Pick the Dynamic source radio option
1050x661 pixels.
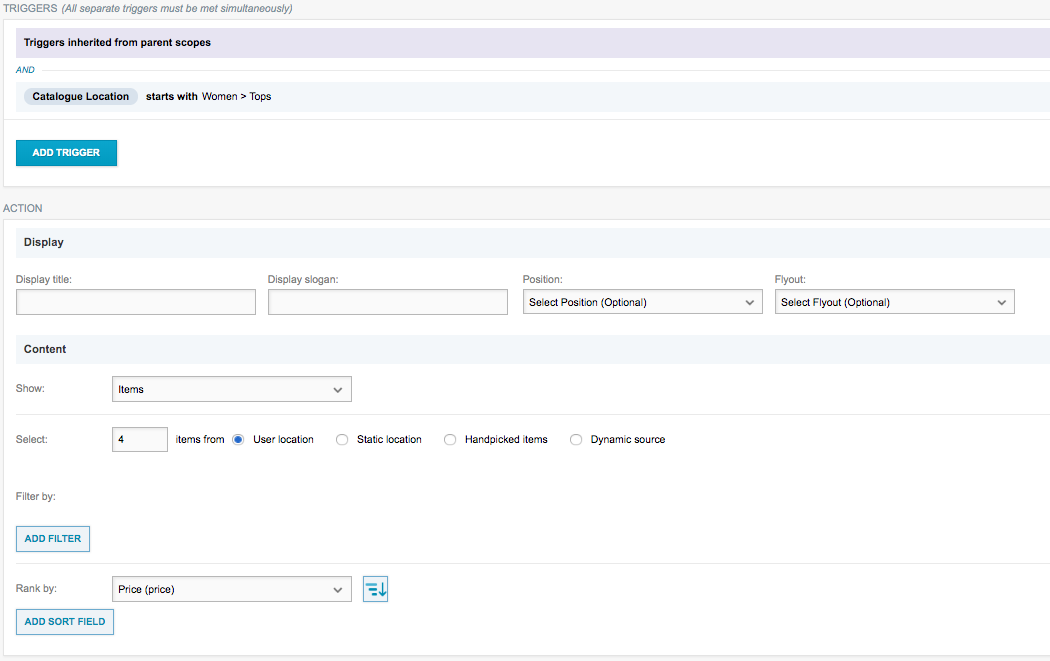click(576, 439)
